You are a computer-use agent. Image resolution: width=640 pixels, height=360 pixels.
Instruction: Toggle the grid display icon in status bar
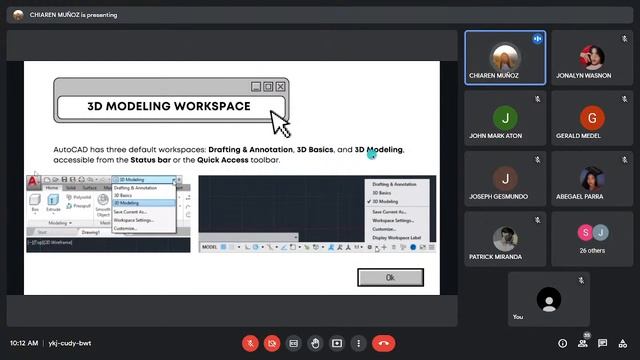point(223,247)
